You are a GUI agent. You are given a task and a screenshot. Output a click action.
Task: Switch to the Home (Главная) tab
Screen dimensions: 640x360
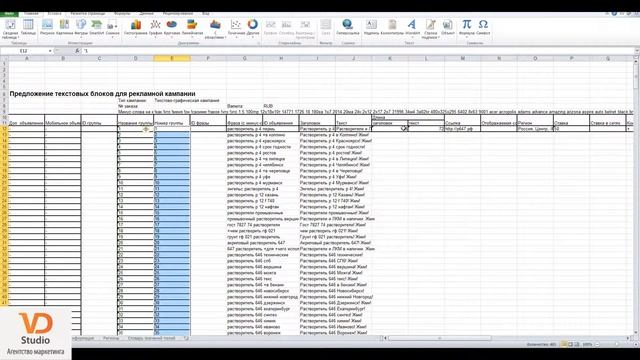[x=31, y=13]
